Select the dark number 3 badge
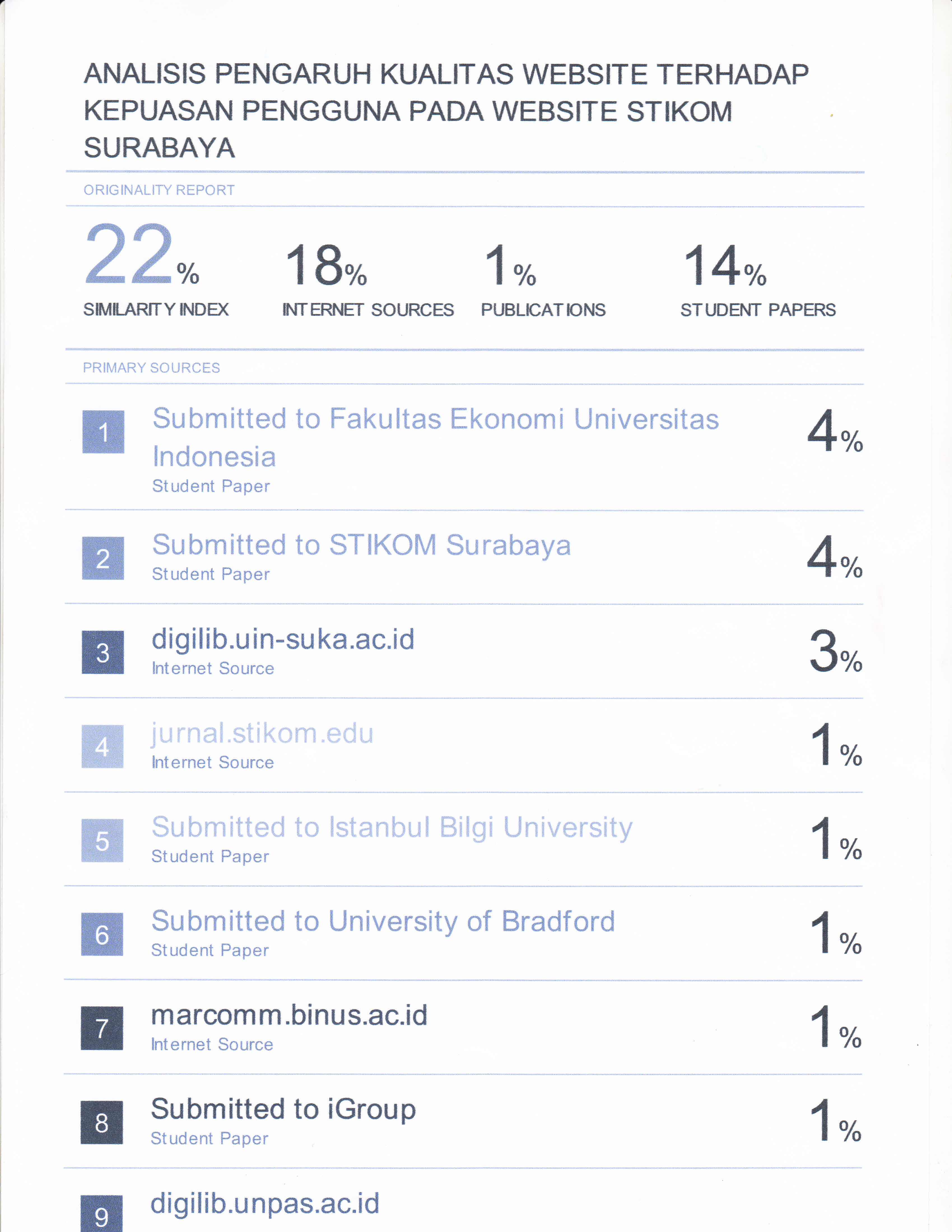Viewport: 952px width, 1232px height. pos(103,652)
